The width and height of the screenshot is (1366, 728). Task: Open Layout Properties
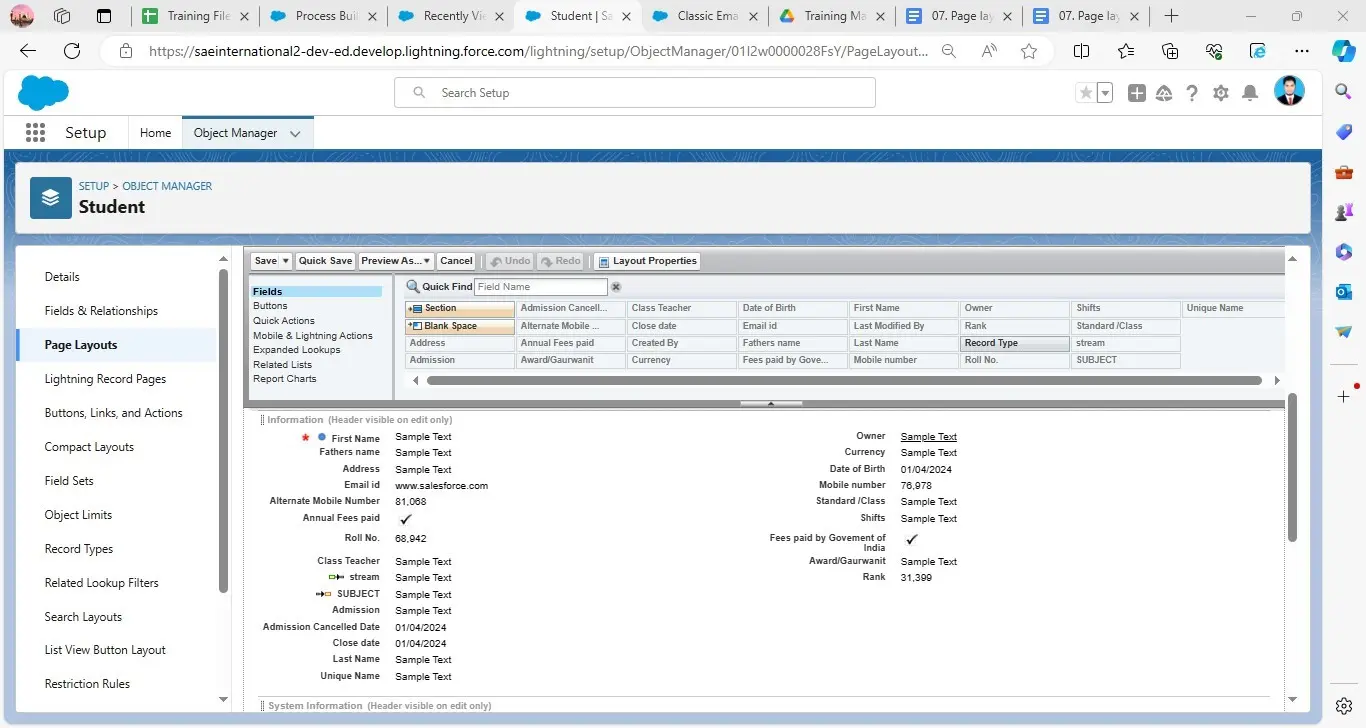[648, 261]
